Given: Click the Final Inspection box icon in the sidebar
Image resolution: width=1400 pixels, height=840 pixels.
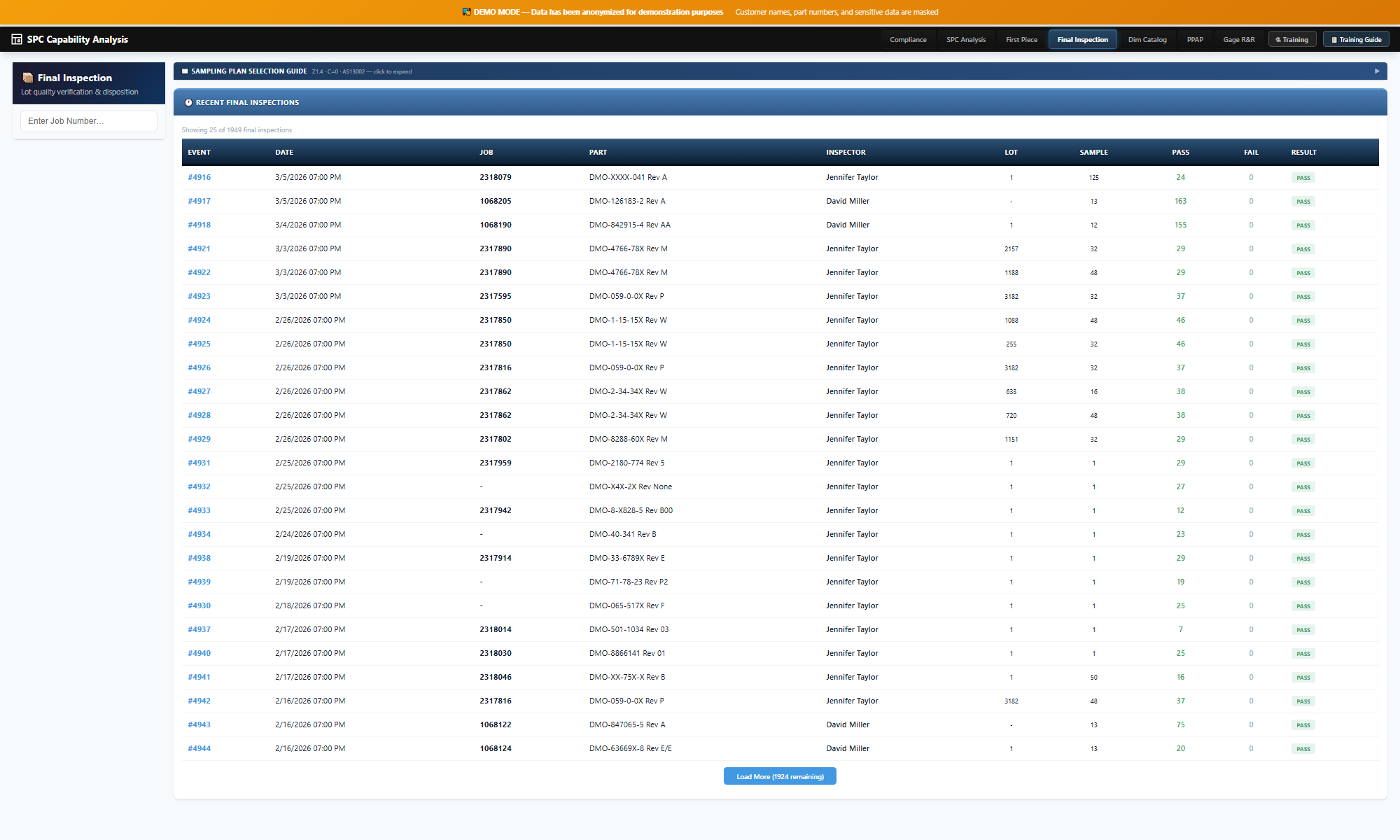Looking at the screenshot, I should (x=28, y=78).
